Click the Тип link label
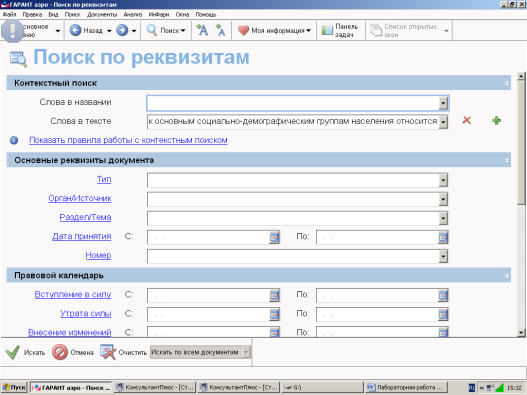The height and width of the screenshot is (395, 527). coord(104,179)
